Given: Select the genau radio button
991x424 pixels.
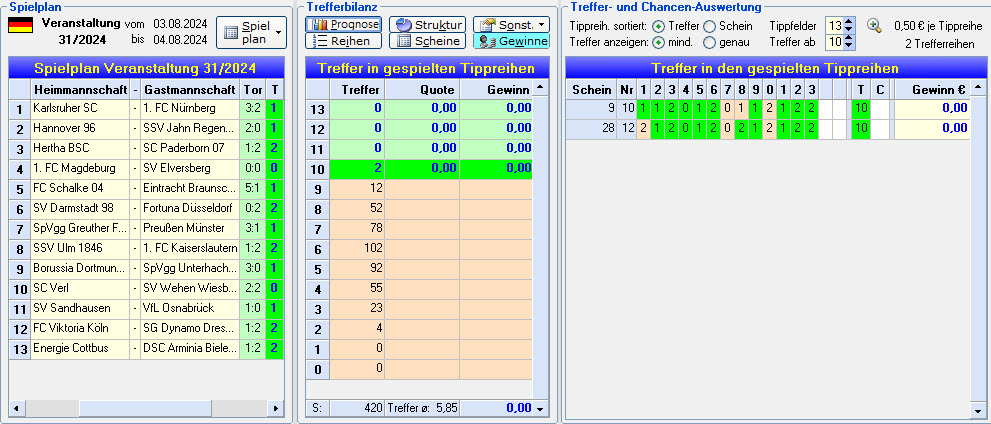Looking at the screenshot, I should 710,42.
